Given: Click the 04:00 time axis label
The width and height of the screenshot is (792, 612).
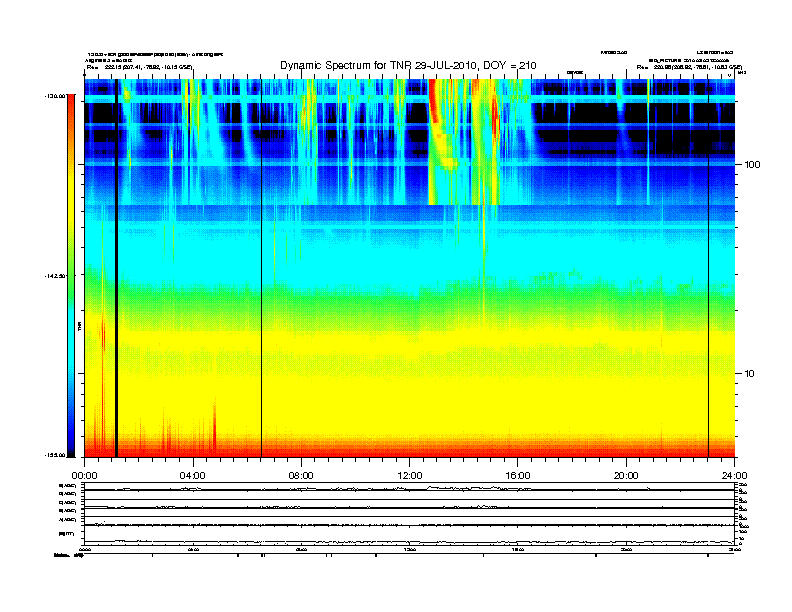Looking at the screenshot, I should [193, 476].
